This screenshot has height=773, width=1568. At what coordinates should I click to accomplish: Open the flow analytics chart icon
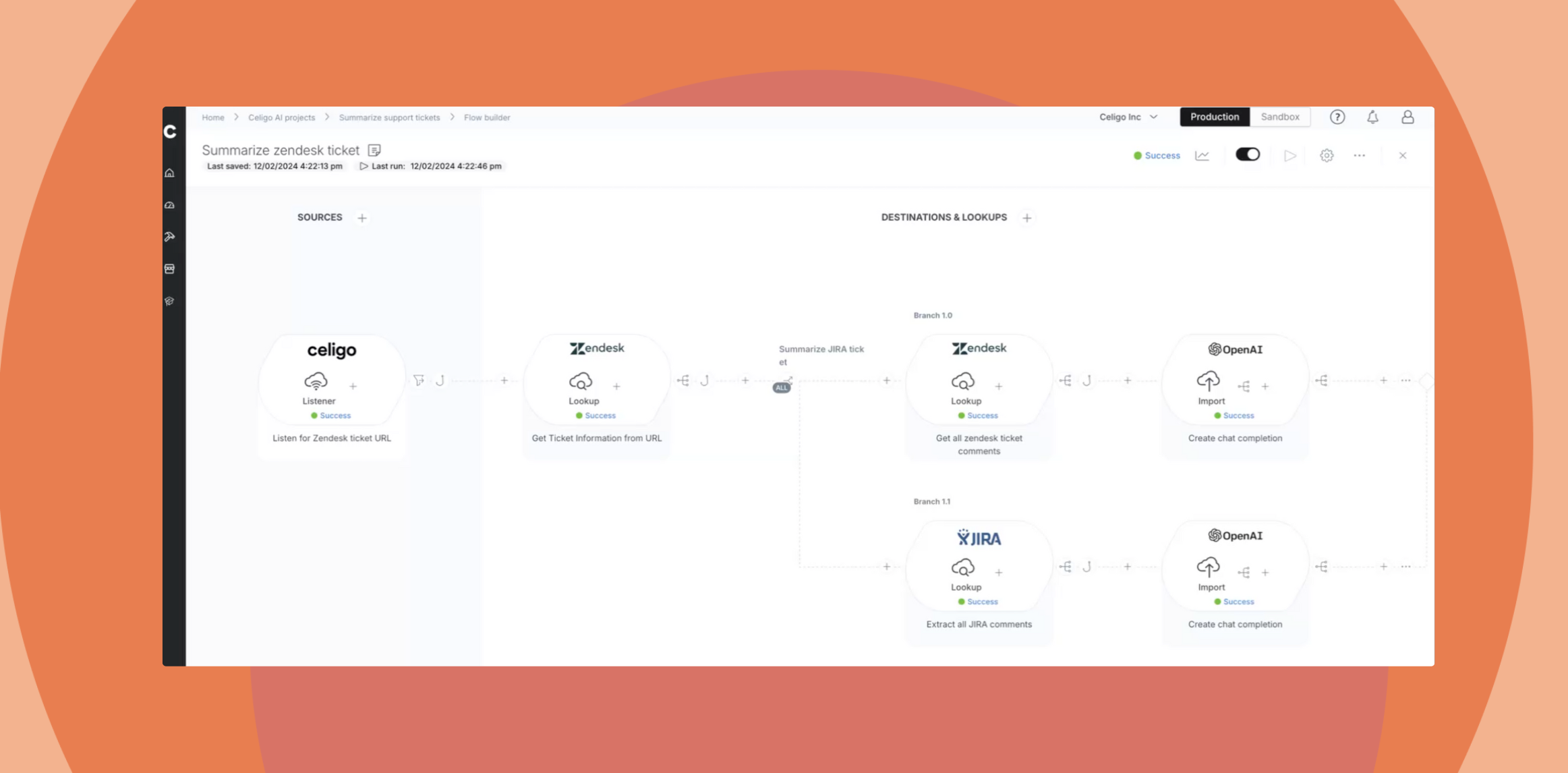[x=1202, y=156]
